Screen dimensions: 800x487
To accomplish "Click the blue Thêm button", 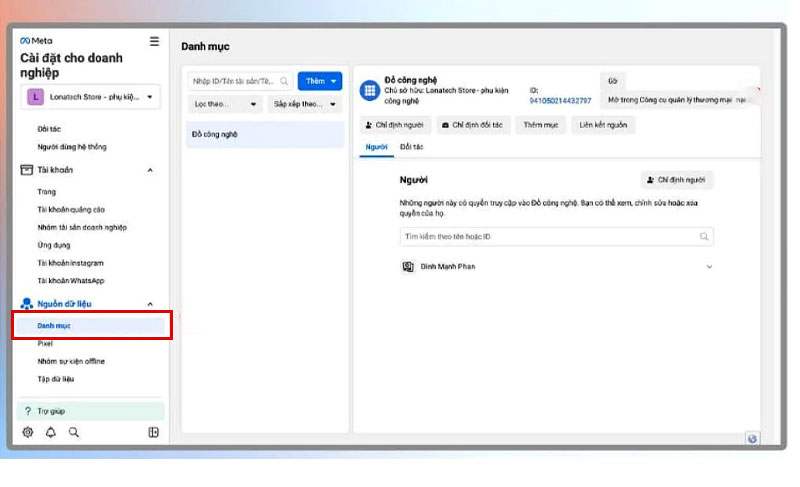I will 320,81.
